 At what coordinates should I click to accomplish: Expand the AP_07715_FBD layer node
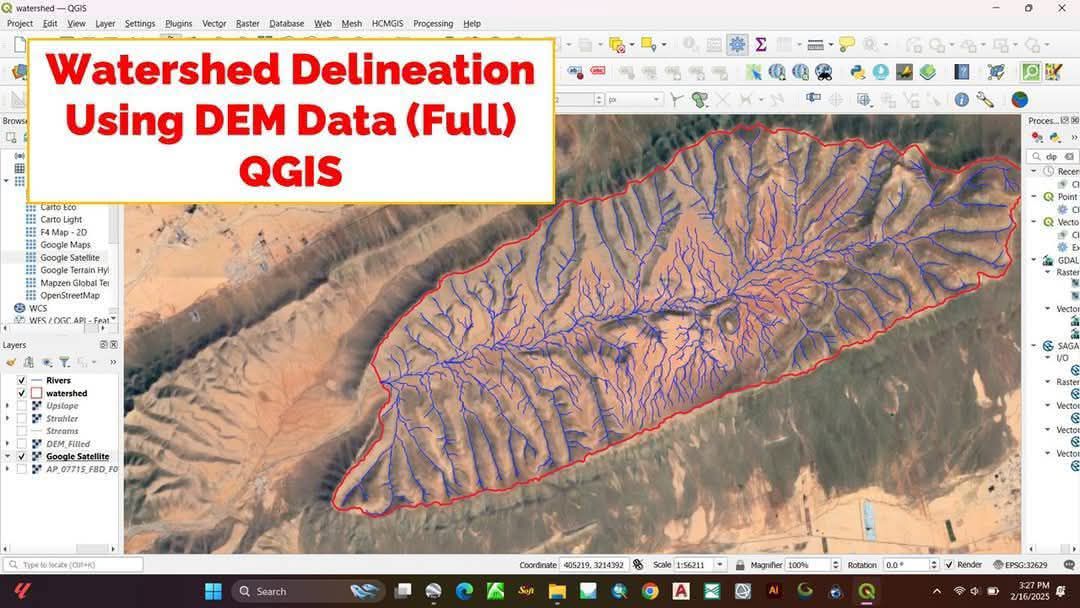pyautogui.click(x=8, y=469)
